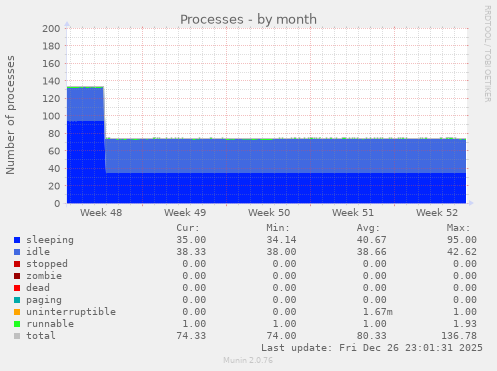Click the sleeping legend color swatch

click(17, 240)
